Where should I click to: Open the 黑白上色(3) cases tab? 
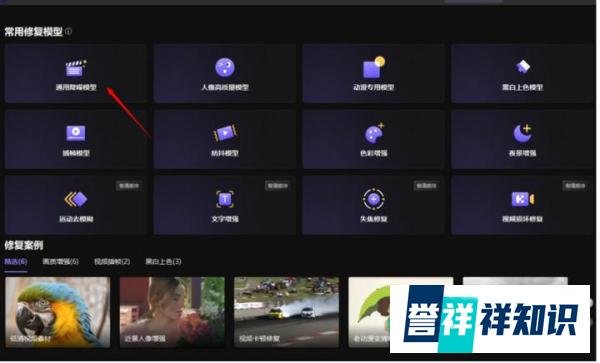click(163, 262)
